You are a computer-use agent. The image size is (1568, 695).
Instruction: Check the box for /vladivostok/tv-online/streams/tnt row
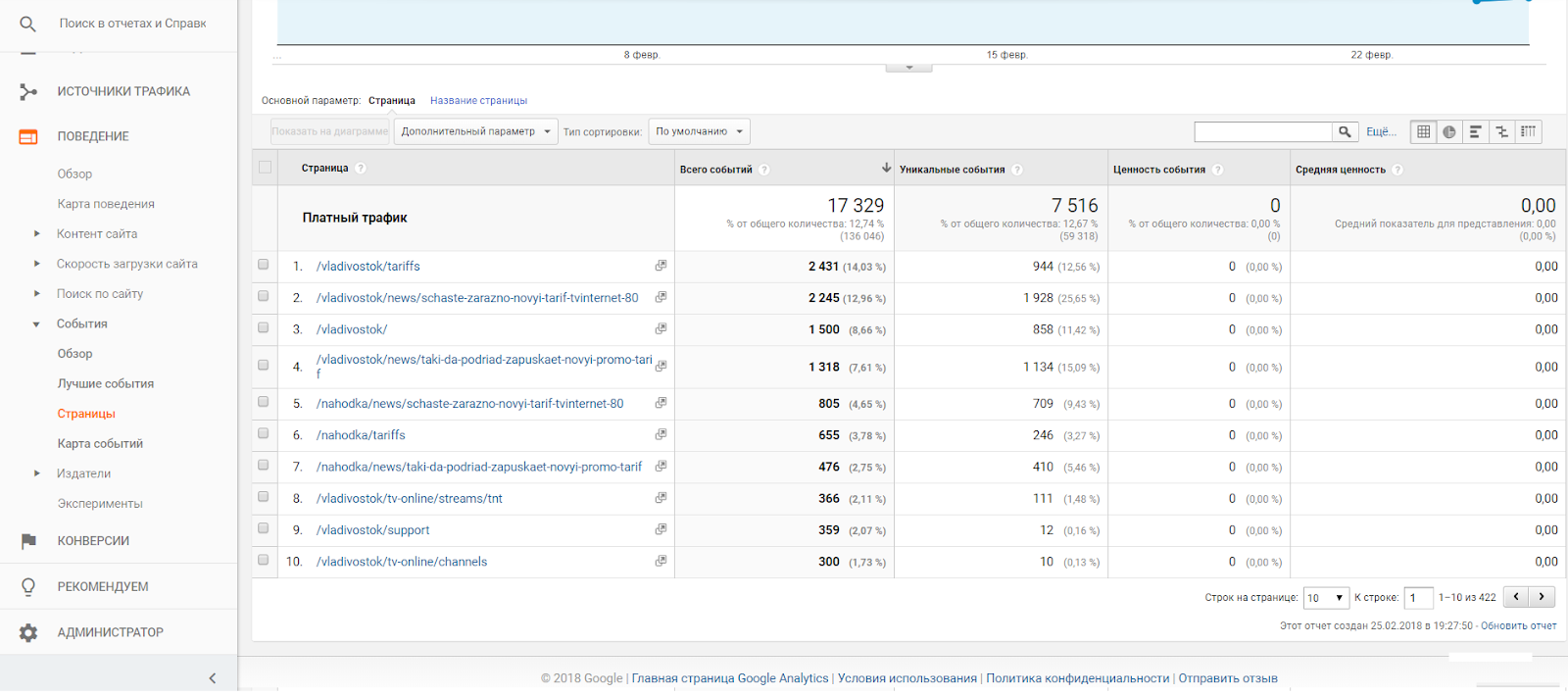(263, 497)
